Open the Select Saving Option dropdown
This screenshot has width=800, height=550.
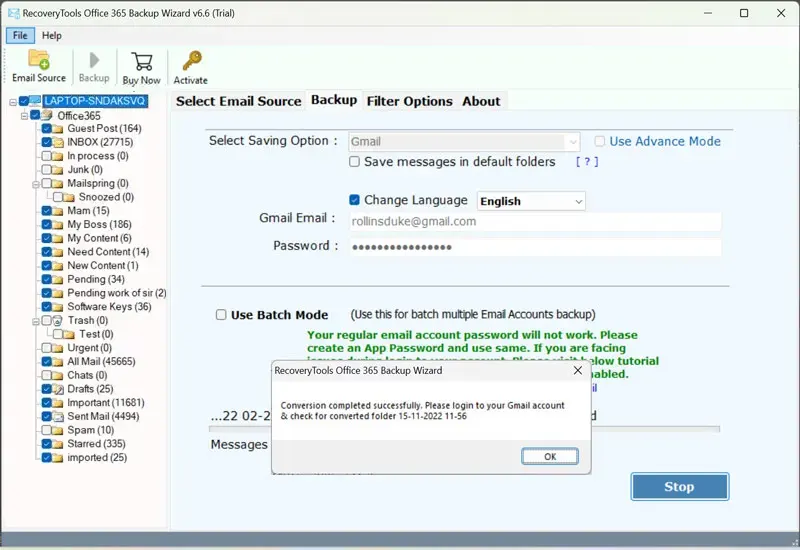coord(464,142)
